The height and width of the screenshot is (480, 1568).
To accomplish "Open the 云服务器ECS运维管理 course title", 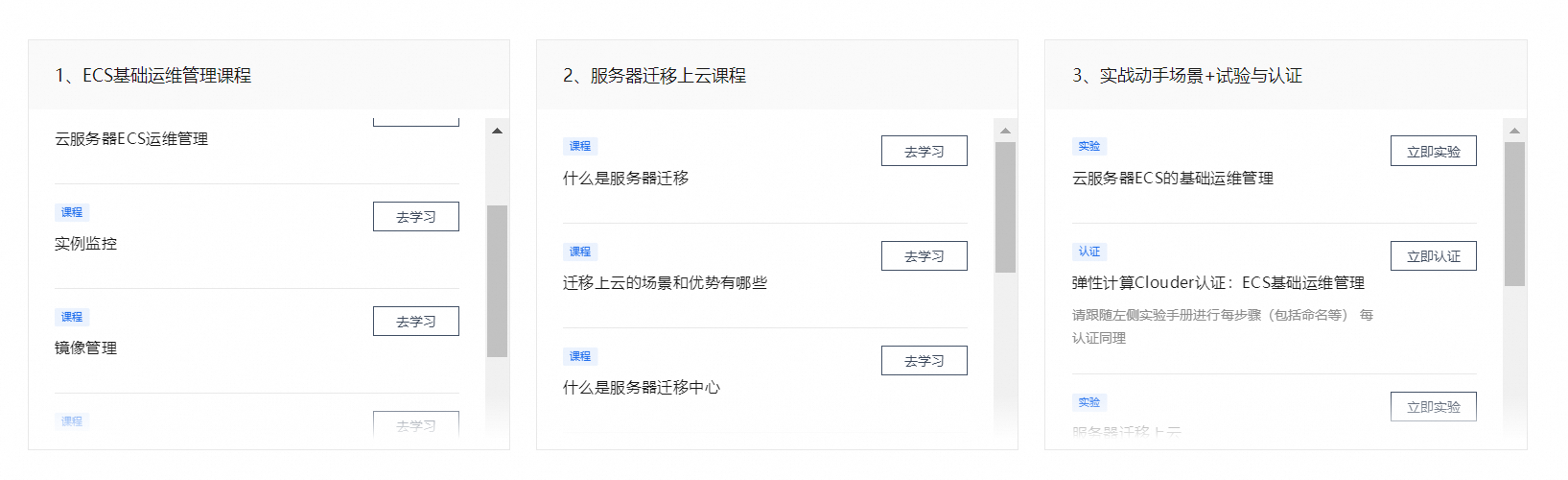I will point(131,139).
